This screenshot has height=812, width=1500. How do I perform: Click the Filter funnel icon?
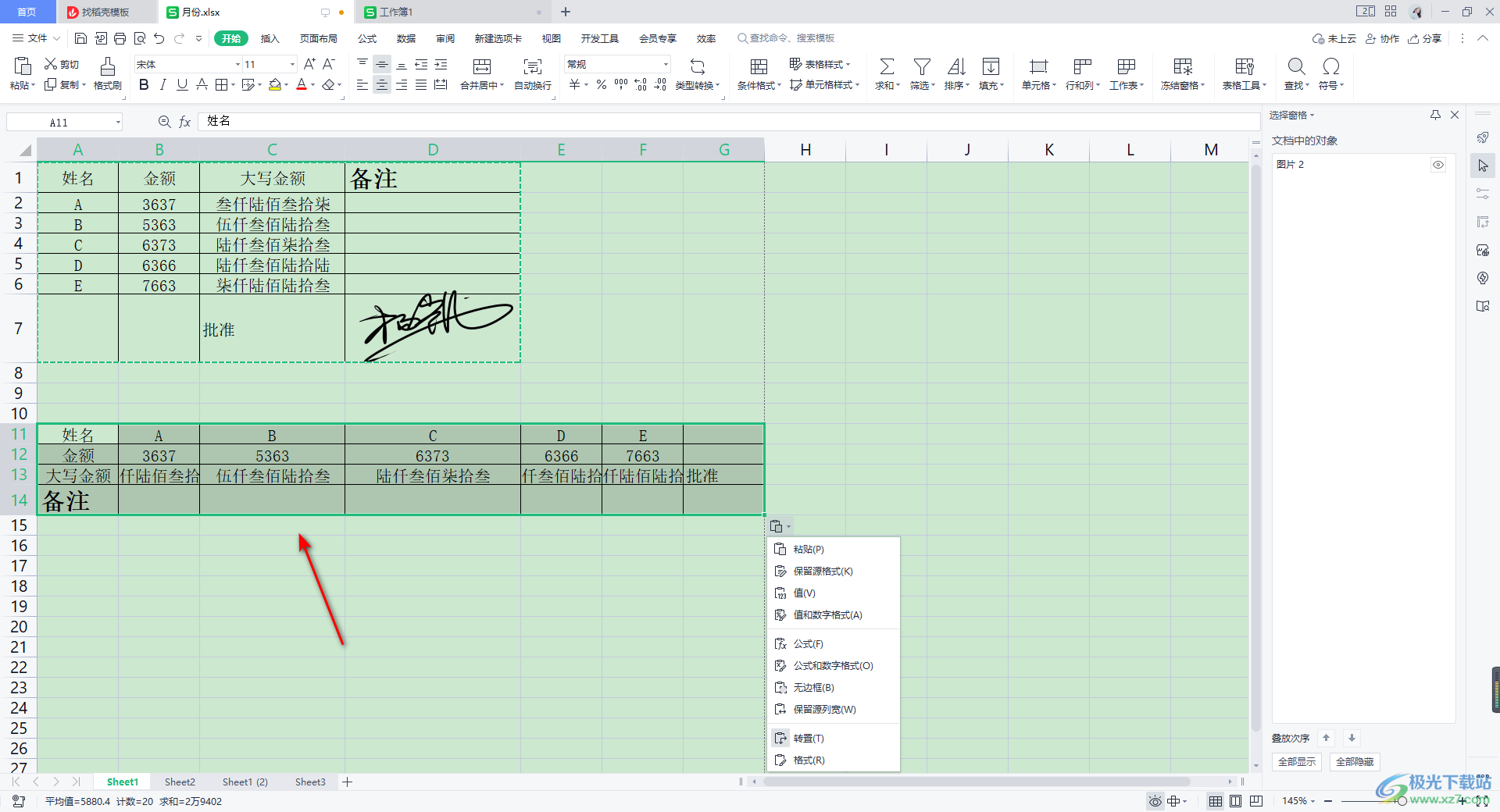pyautogui.click(x=922, y=66)
